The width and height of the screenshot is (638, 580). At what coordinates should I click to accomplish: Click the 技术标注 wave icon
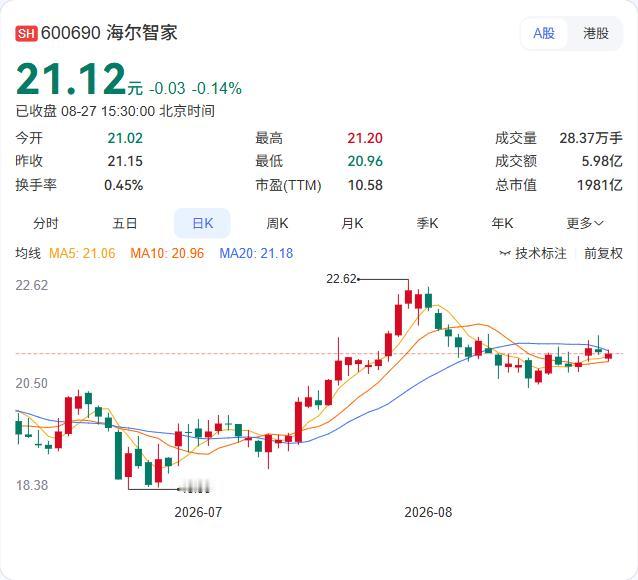[x=505, y=254]
